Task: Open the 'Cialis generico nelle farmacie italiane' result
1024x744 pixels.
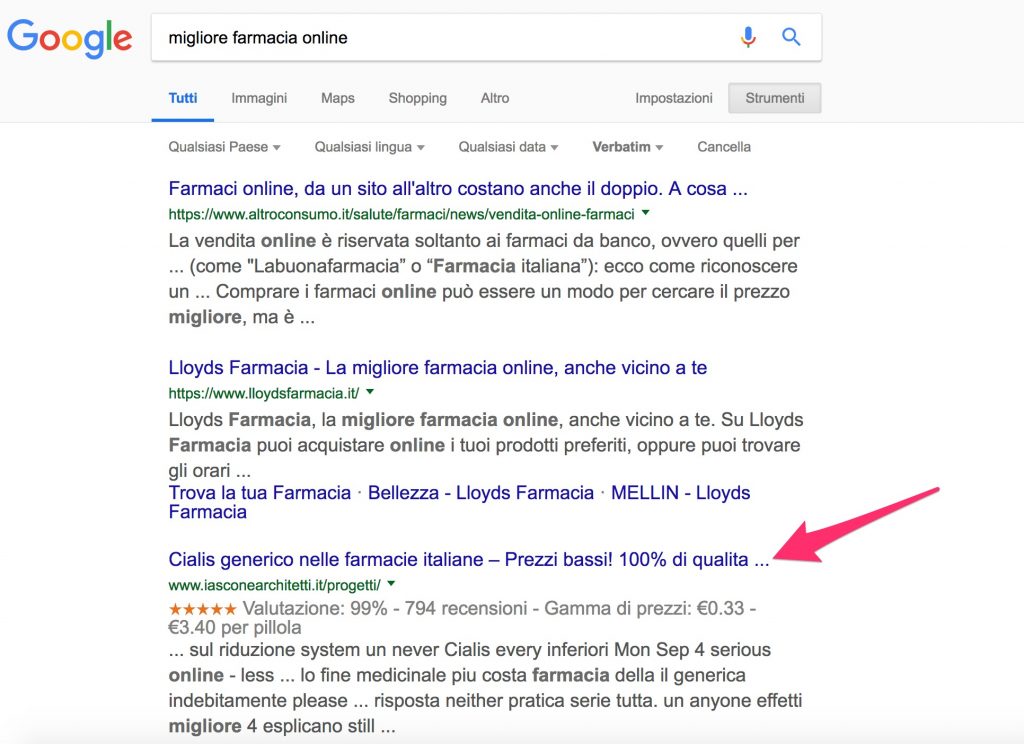Action: pos(469,560)
